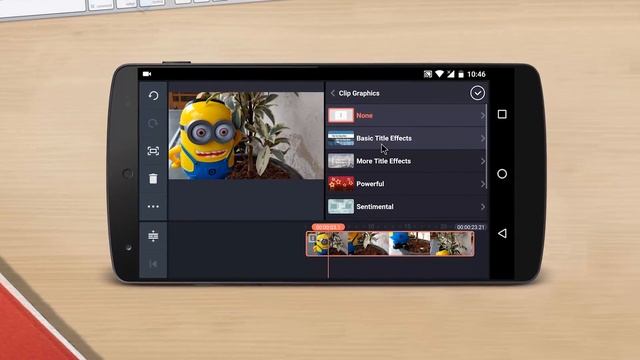Expand chevron on None row

[482, 116]
